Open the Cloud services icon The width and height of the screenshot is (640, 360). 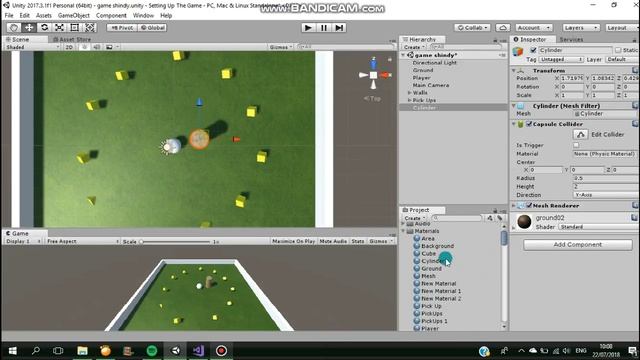503,27
